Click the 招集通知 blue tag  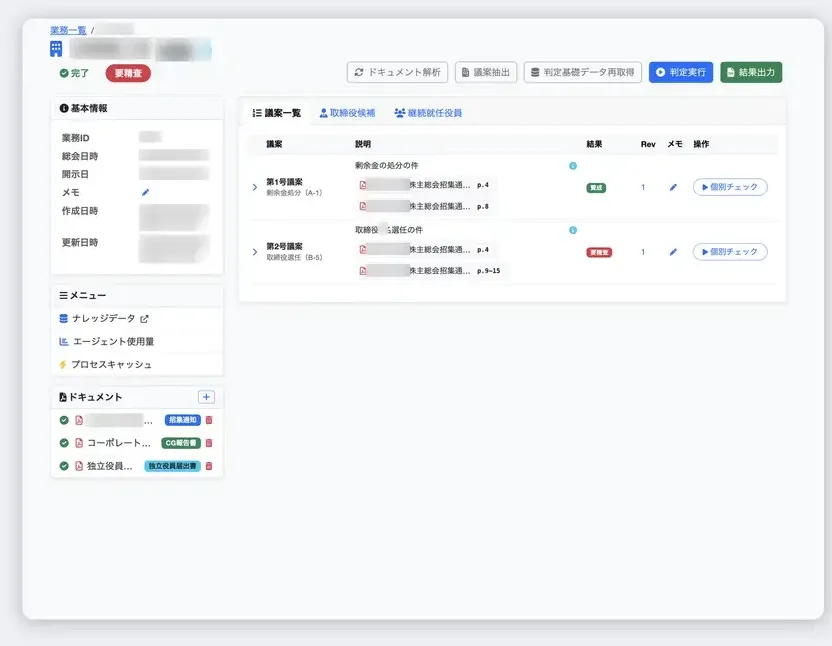pos(183,420)
